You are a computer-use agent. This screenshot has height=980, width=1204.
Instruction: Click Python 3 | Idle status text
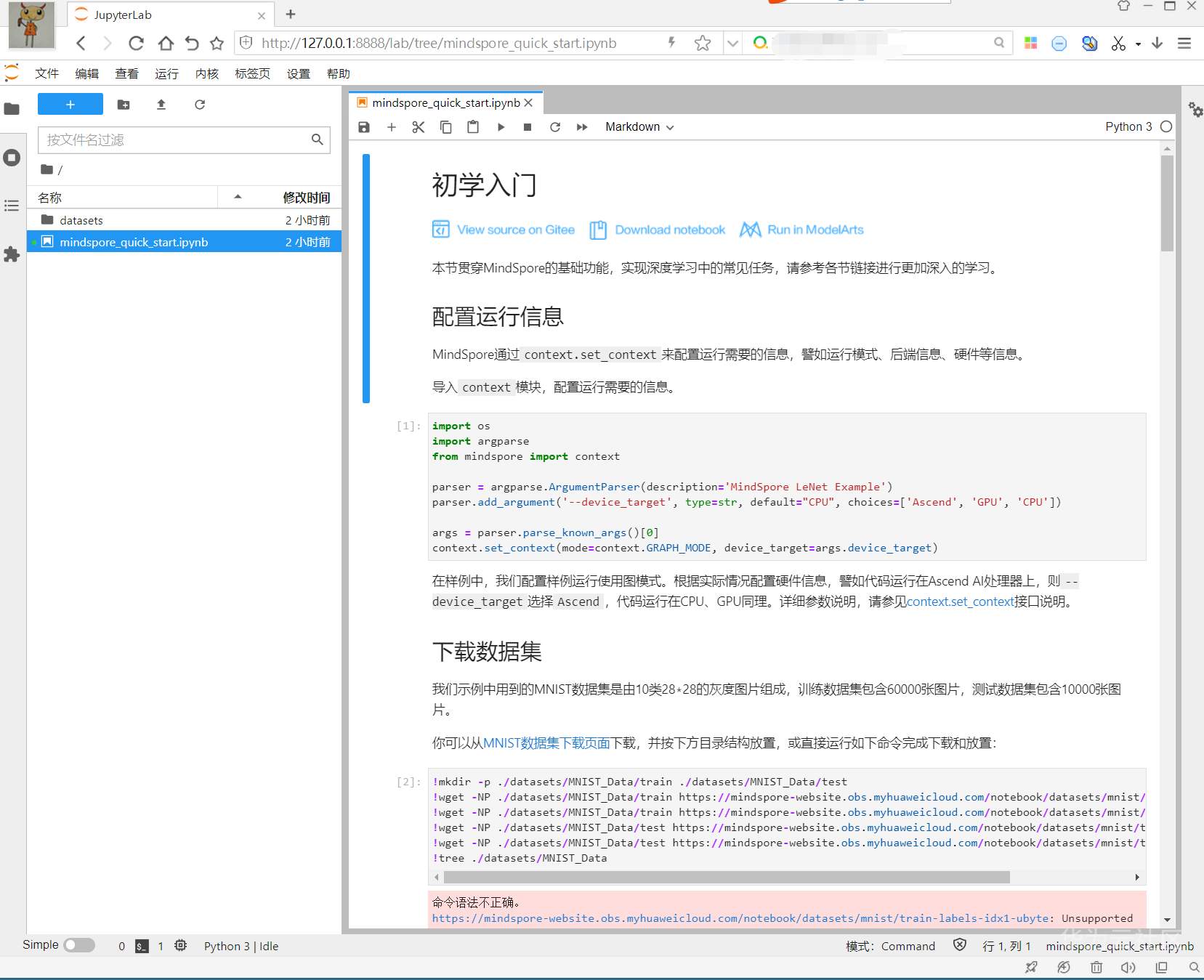241,946
